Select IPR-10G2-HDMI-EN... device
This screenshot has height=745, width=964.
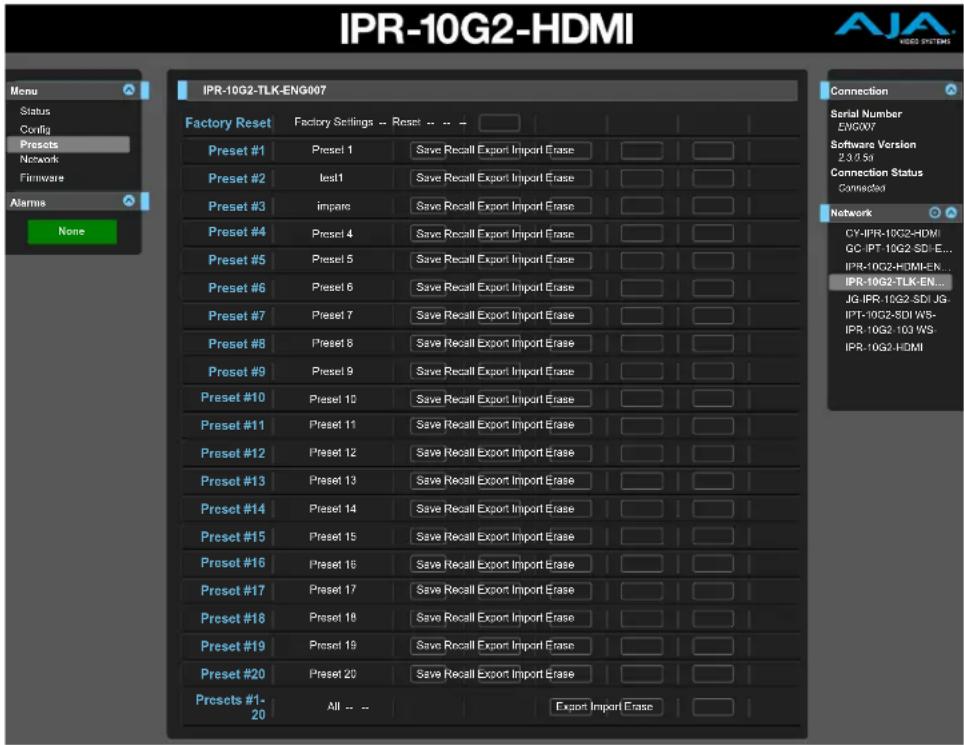point(897,267)
